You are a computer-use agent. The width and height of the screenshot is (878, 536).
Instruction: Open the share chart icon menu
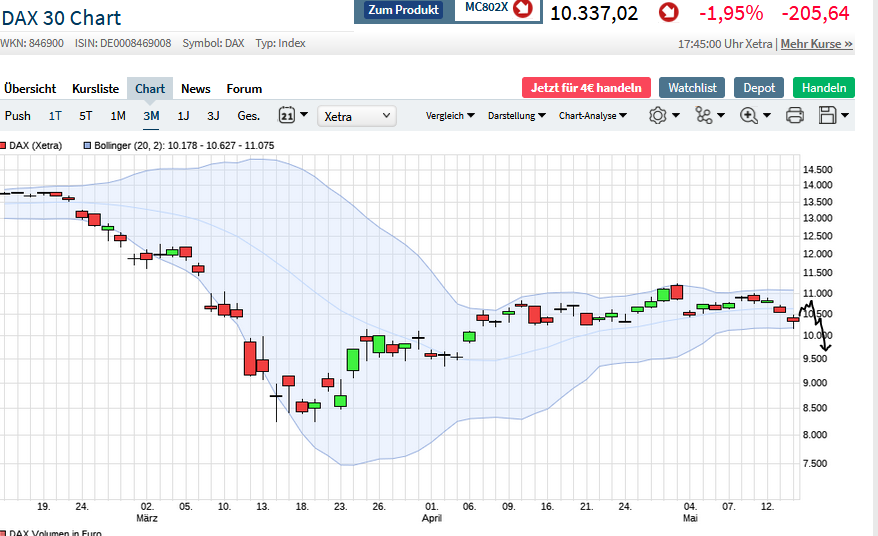point(703,116)
